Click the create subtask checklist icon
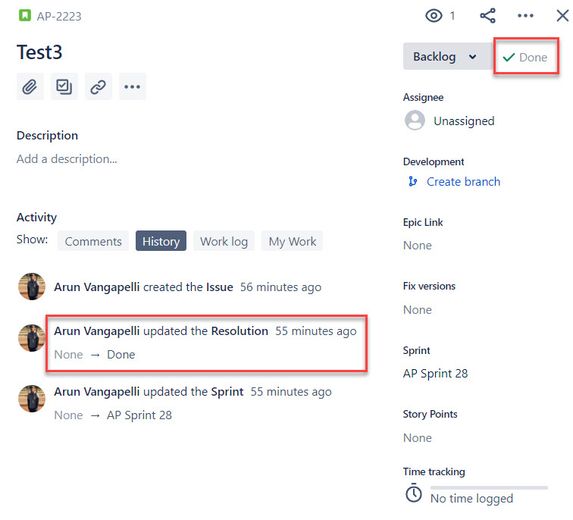Screen dimensions: 573x520 click(x=64, y=87)
